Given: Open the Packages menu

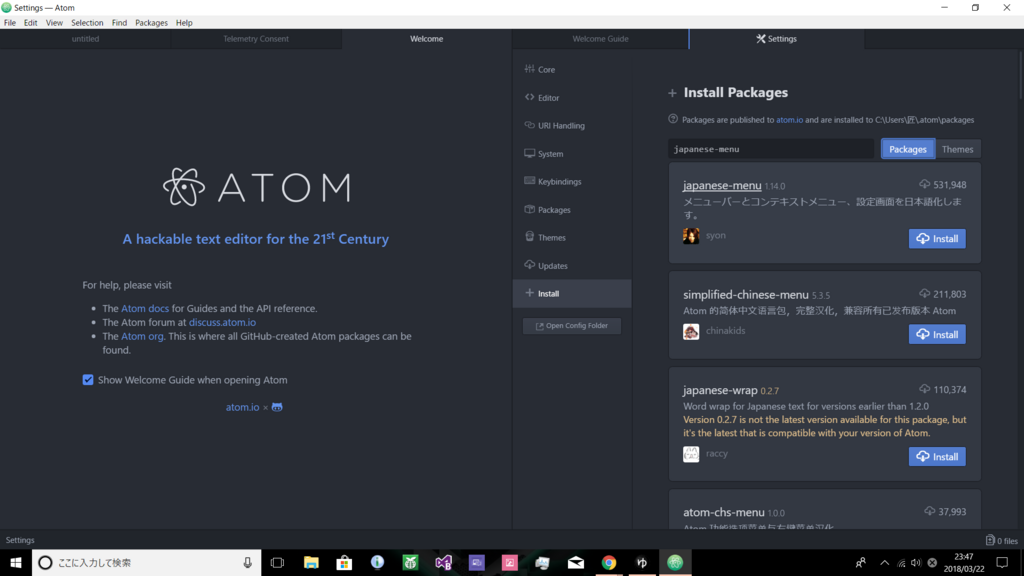Looking at the screenshot, I should click(152, 22).
